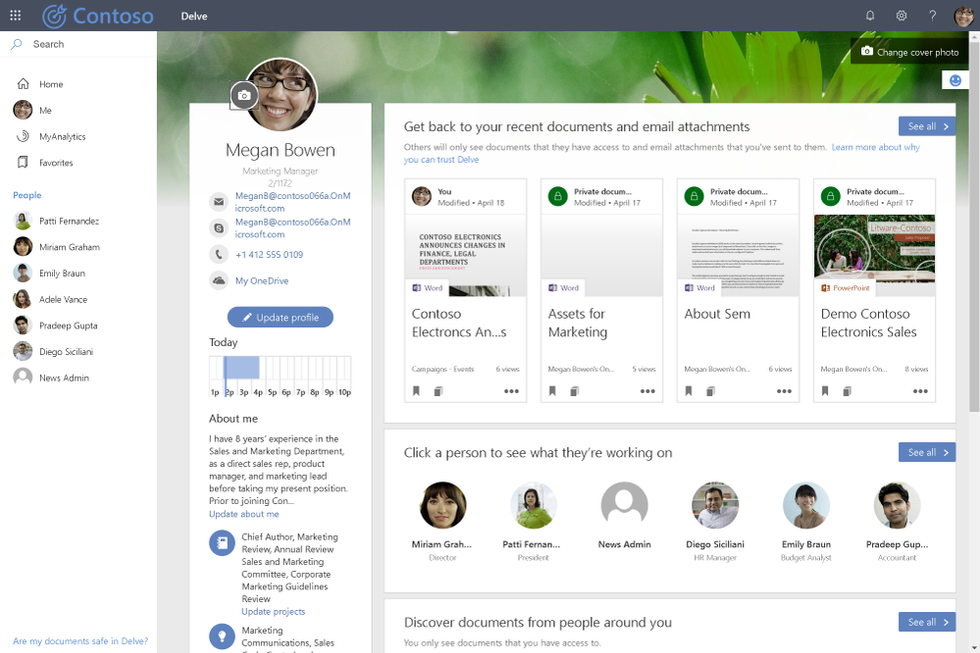Open more options on About Sem card
980x653 pixels.
(x=784, y=391)
